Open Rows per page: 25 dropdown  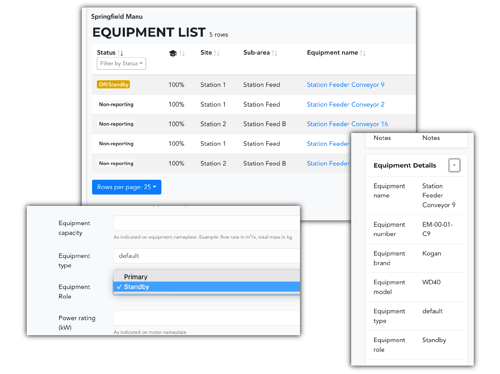click(127, 187)
